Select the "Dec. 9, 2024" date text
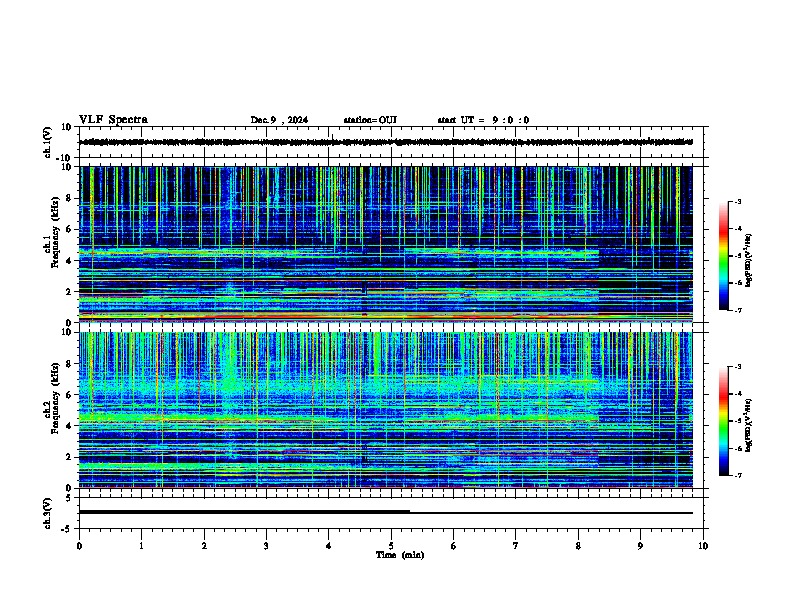This screenshot has width=792, height=612. point(279,120)
